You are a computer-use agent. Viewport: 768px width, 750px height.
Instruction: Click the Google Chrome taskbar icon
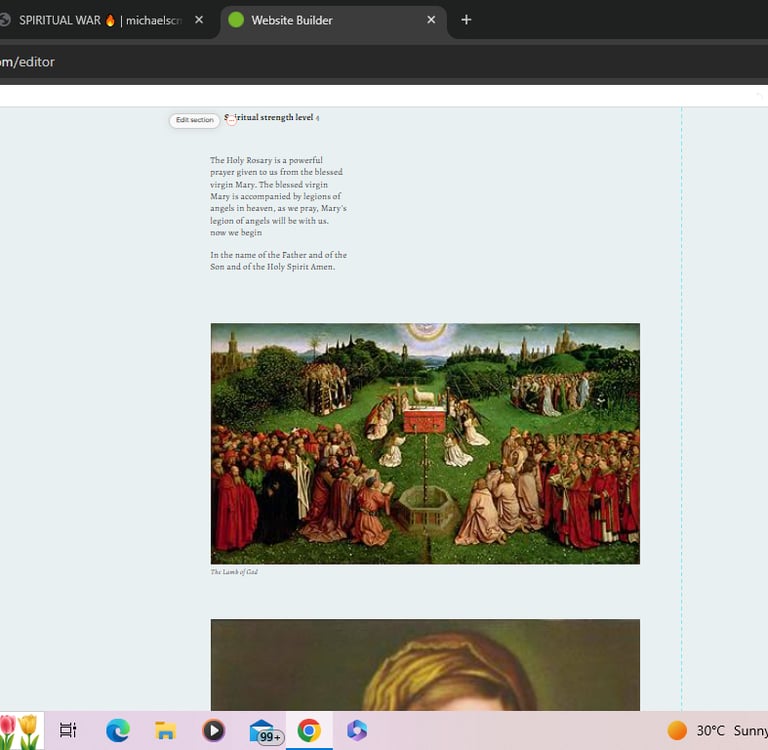pos(309,730)
